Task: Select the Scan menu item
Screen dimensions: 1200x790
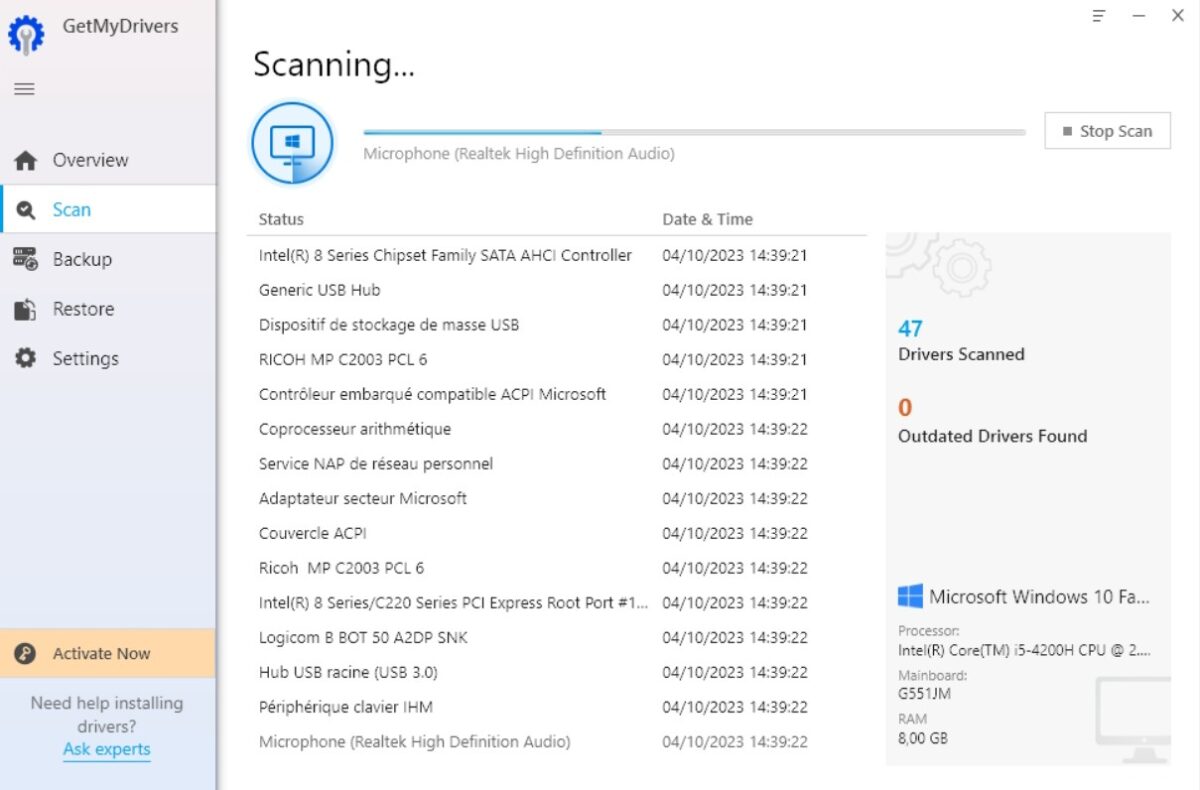Action: [108, 210]
